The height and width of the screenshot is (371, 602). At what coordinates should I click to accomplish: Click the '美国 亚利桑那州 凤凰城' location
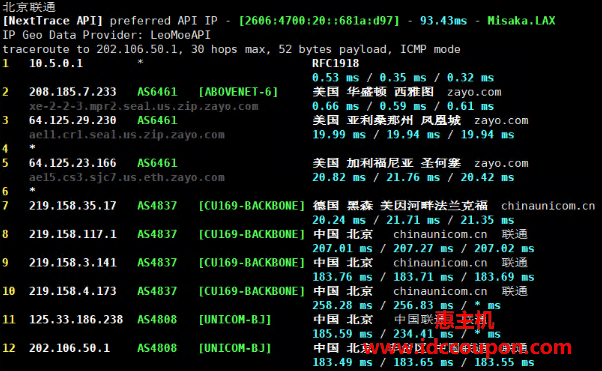tap(387, 120)
